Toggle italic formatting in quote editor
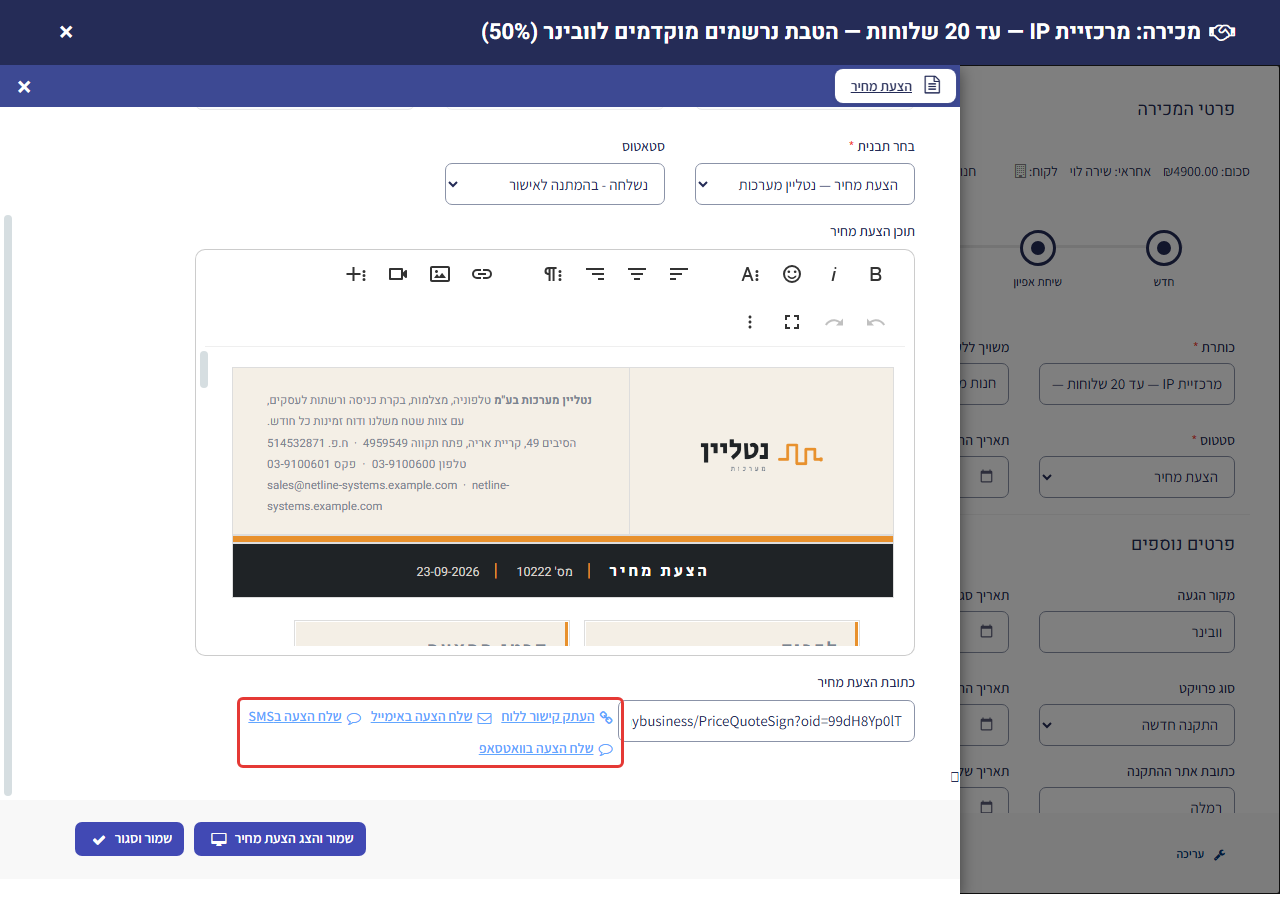Viewport: 1280px width, 900px height. pos(833,274)
